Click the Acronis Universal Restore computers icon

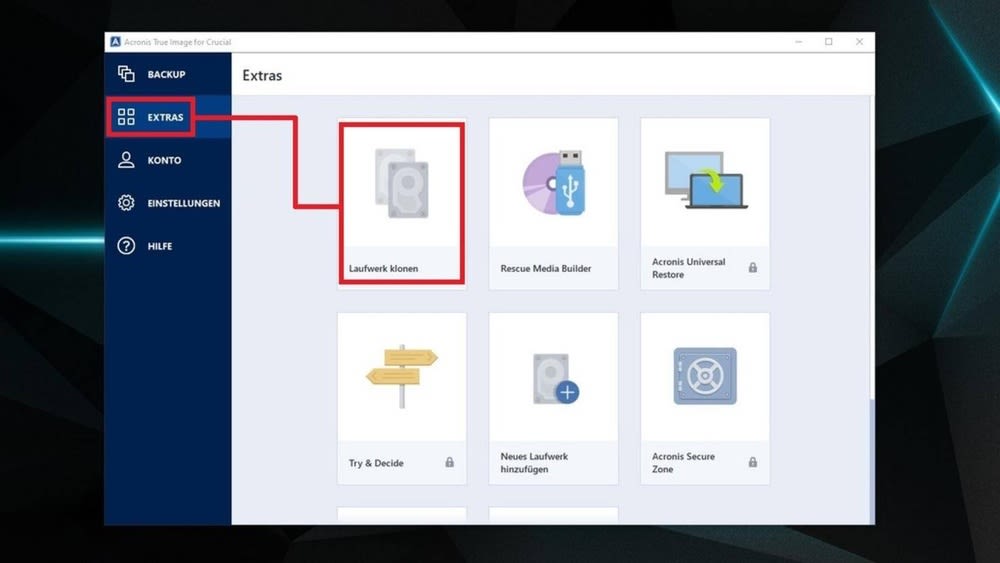pos(705,180)
